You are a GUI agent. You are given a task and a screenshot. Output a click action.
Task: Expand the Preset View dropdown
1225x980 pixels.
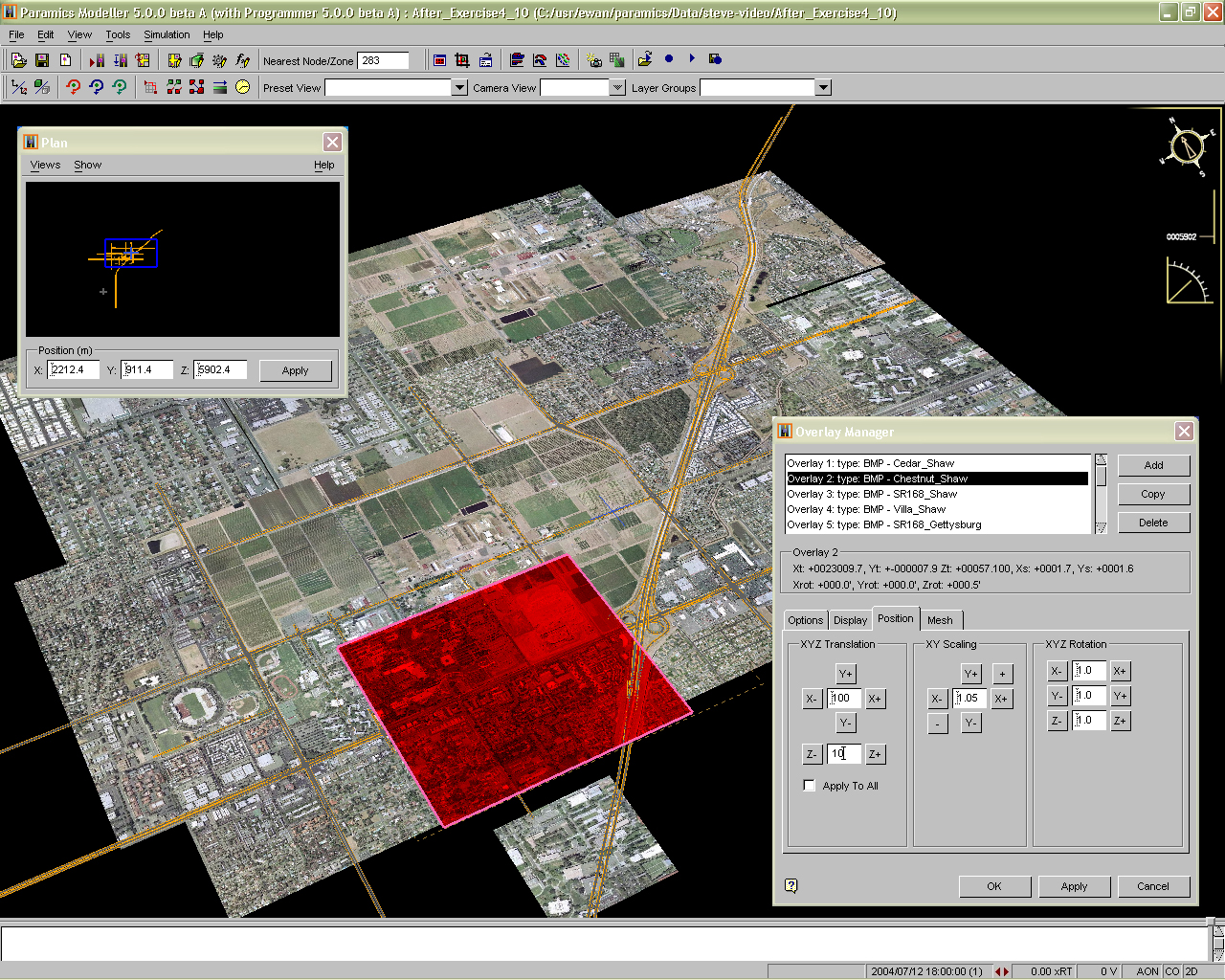459,88
